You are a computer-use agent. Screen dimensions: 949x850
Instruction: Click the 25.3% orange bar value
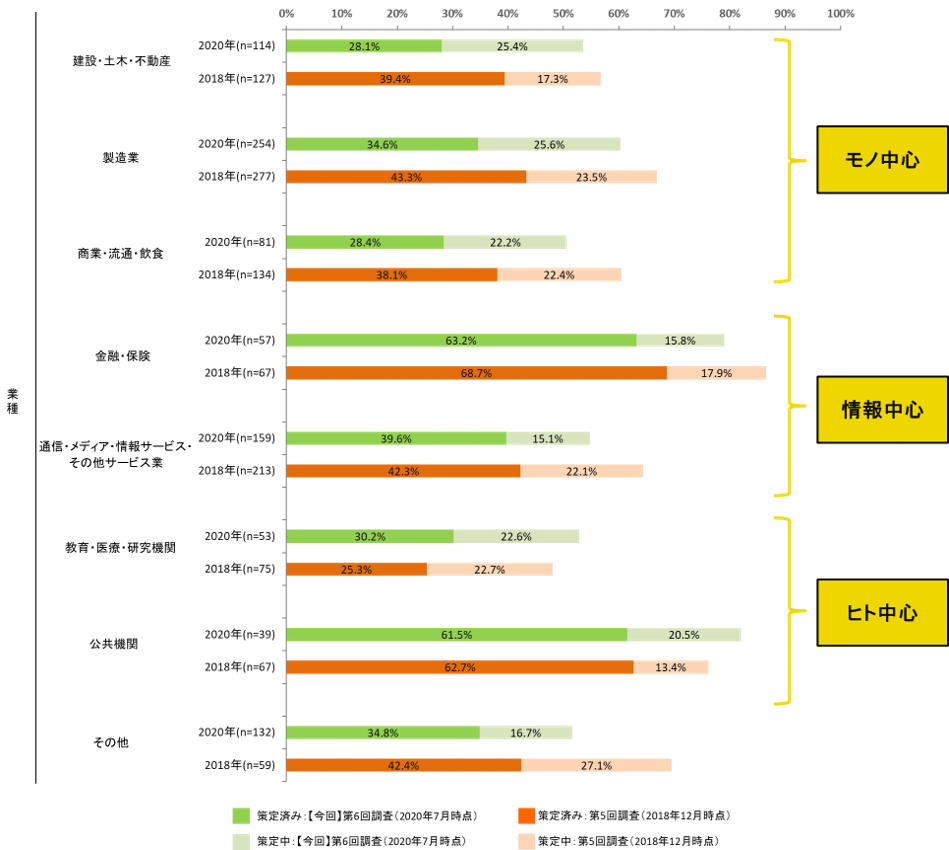pos(356,570)
